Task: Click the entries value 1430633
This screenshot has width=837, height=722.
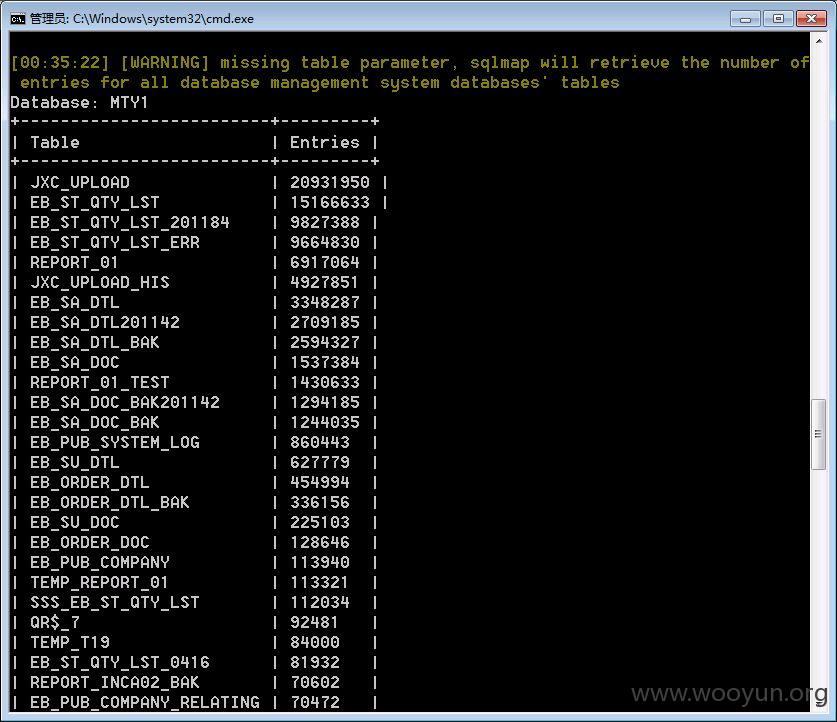Action: (x=325, y=382)
